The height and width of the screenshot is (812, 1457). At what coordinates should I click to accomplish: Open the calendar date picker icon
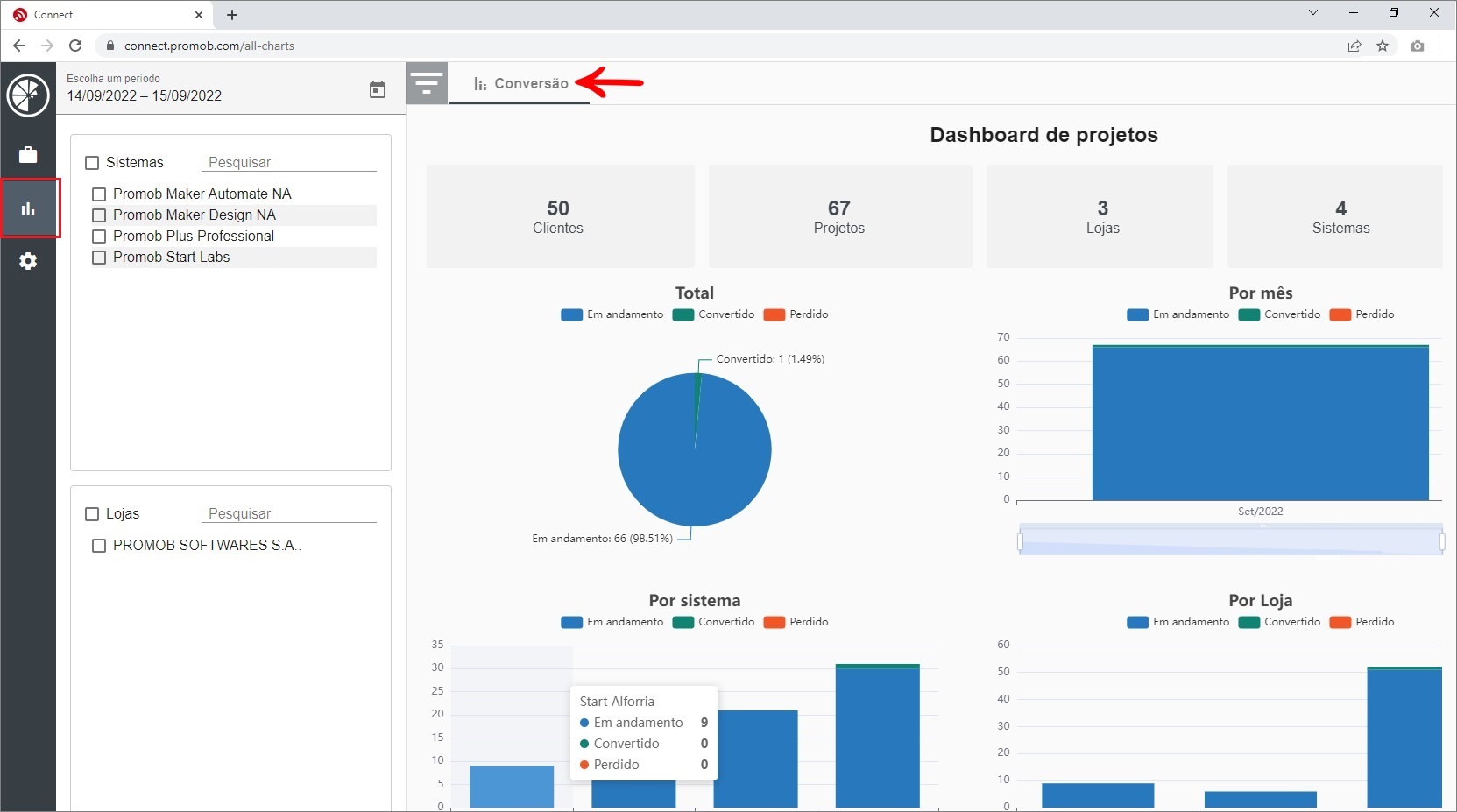pos(377,89)
